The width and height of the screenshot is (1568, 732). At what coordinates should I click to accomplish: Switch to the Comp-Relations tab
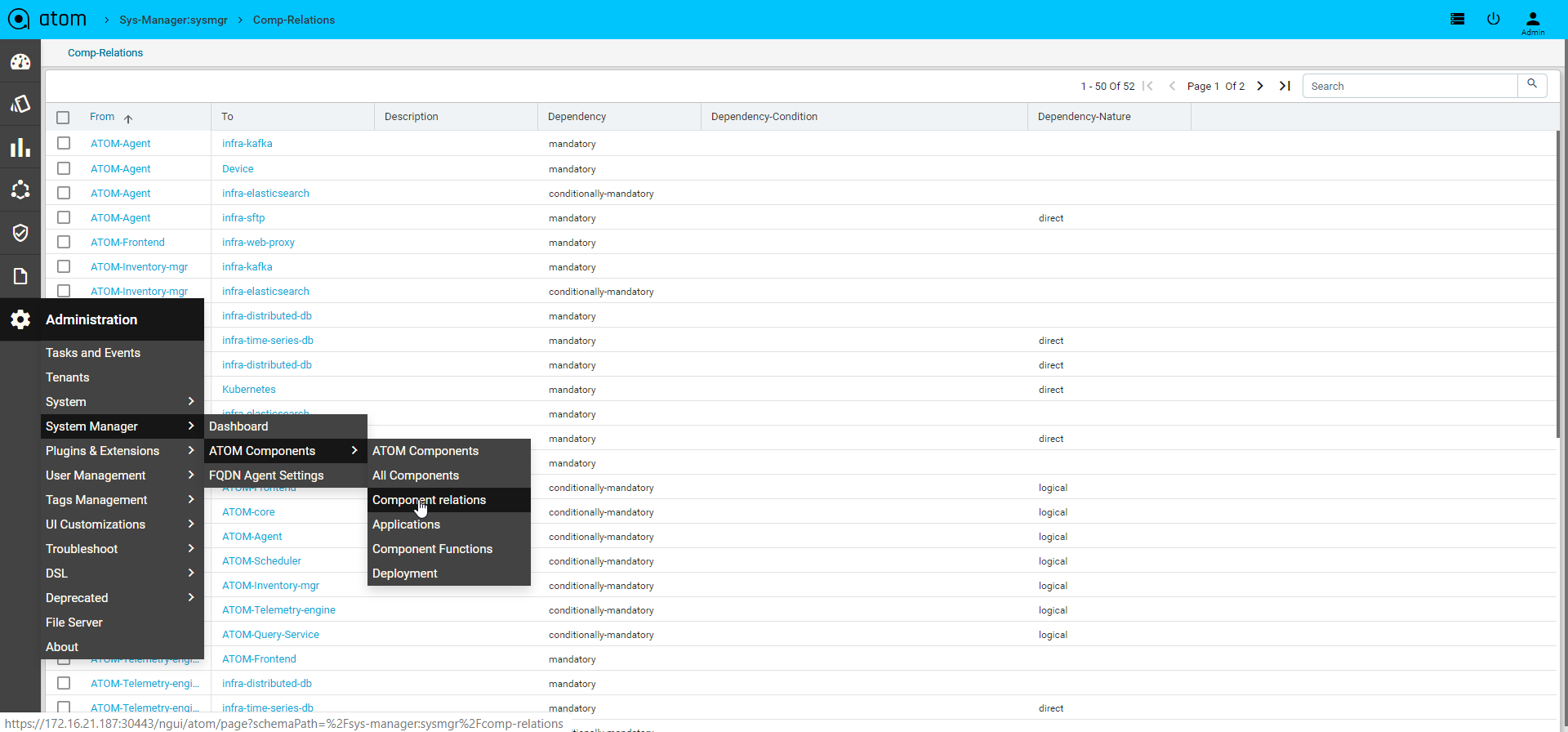(105, 53)
